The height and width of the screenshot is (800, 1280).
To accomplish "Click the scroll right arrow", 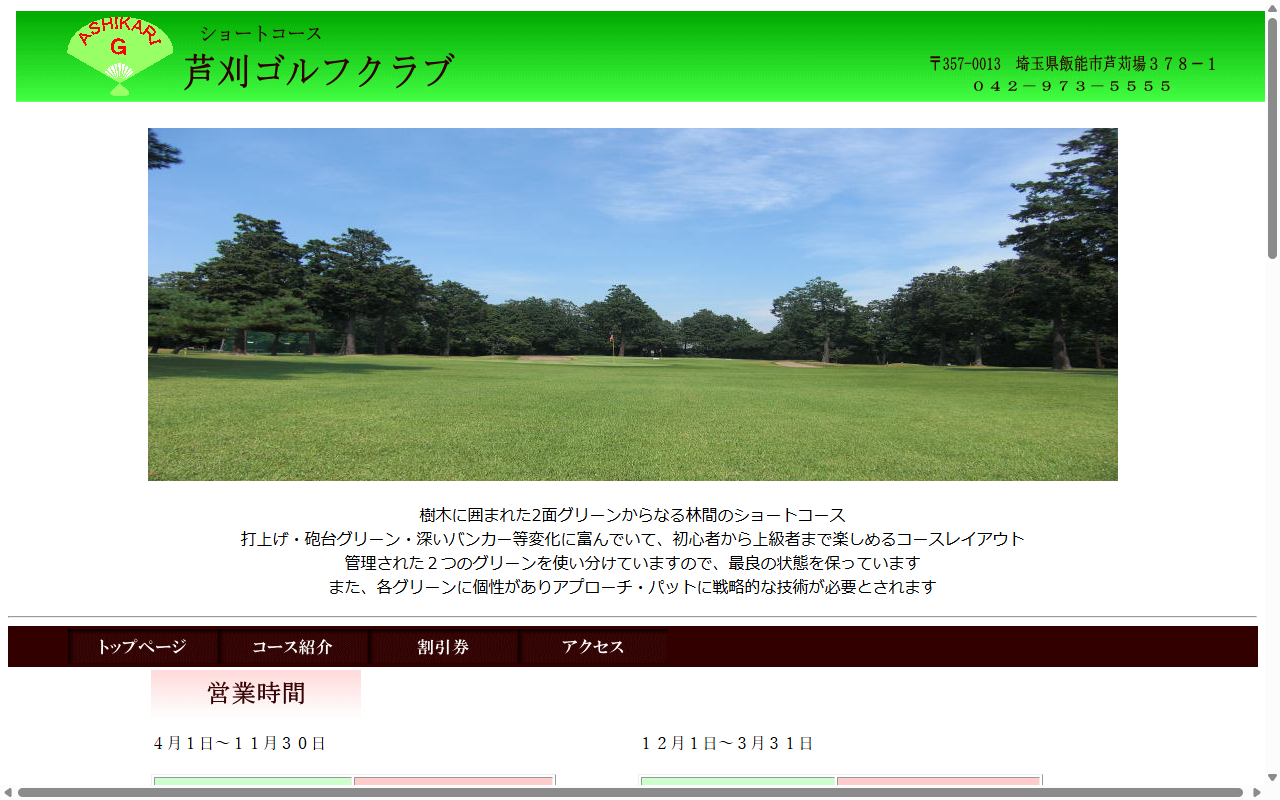I will click(x=1257, y=792).
